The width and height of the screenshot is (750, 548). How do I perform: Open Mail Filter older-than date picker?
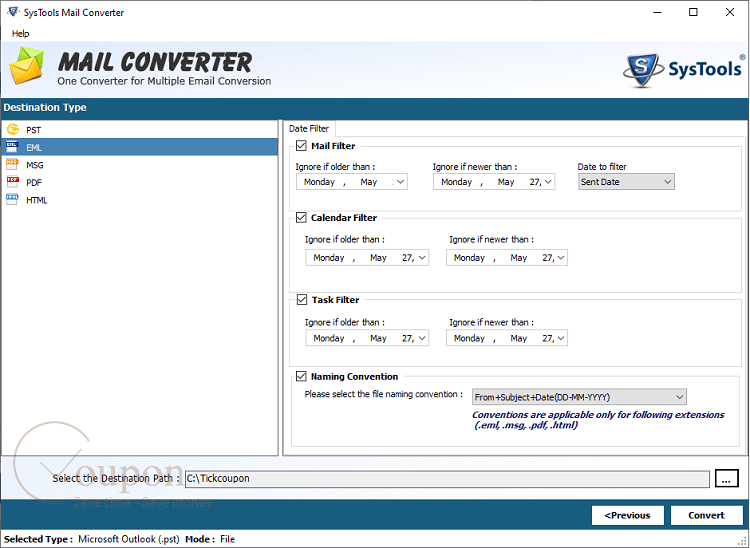click(400, 182)
